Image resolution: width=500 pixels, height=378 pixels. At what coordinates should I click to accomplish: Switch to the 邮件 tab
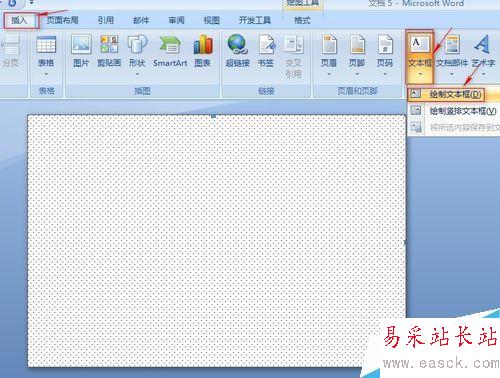click(141, 21)
